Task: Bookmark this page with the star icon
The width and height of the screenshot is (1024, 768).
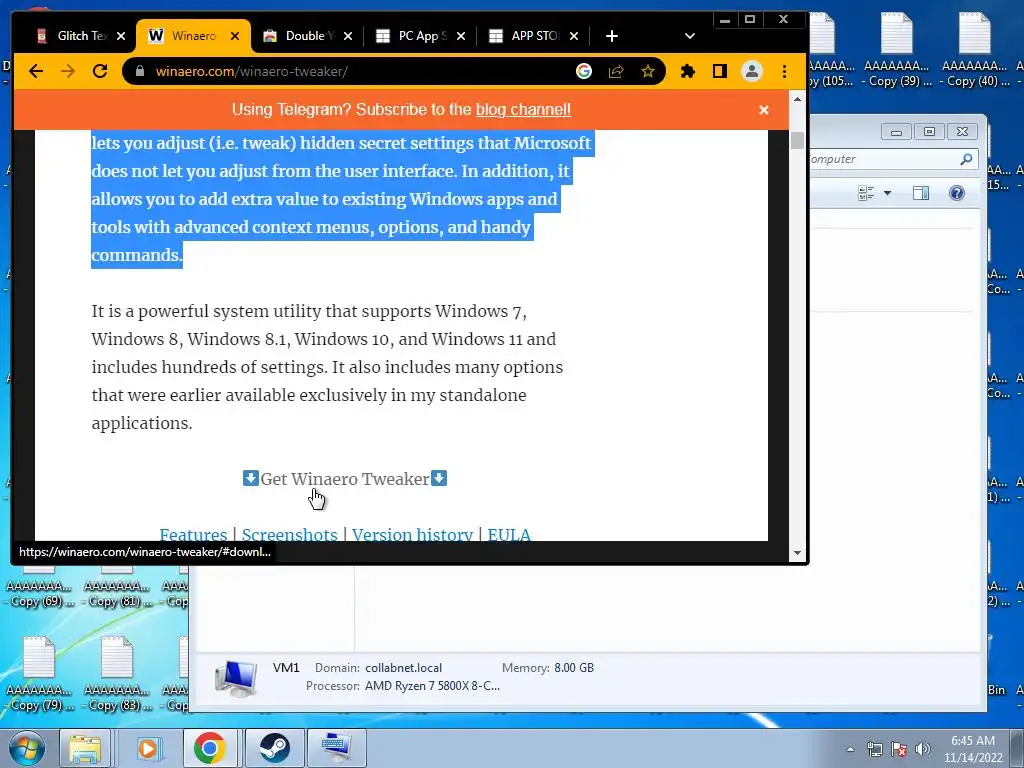Action: (x=648, y=71)
